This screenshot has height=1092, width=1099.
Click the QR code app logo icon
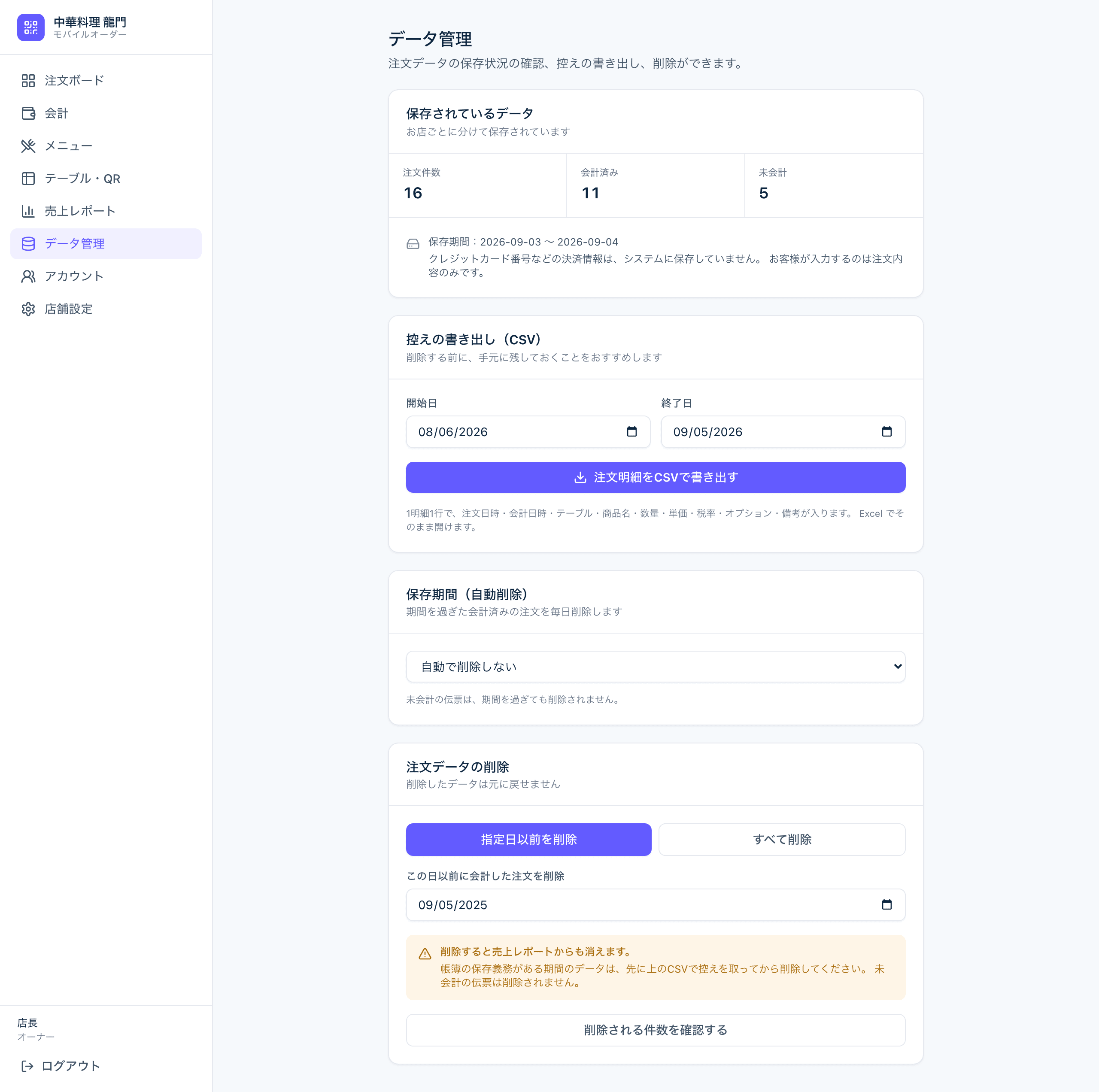31,27
